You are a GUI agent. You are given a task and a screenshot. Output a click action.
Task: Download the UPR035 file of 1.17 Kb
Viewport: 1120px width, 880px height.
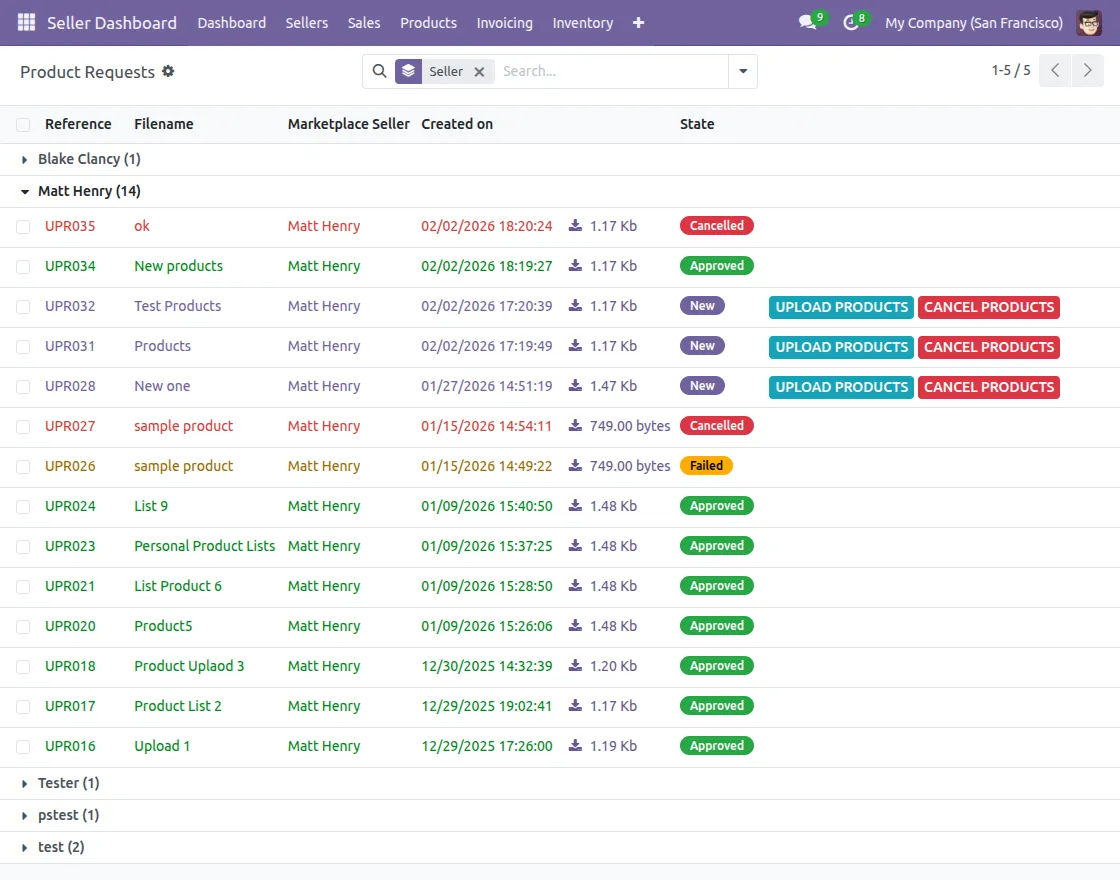pos(573,226)
